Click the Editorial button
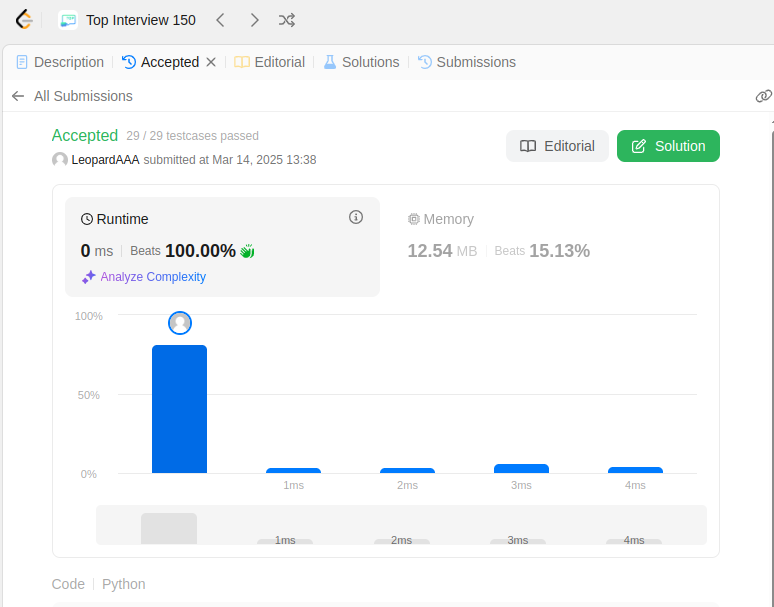 (x=557, y=146)
